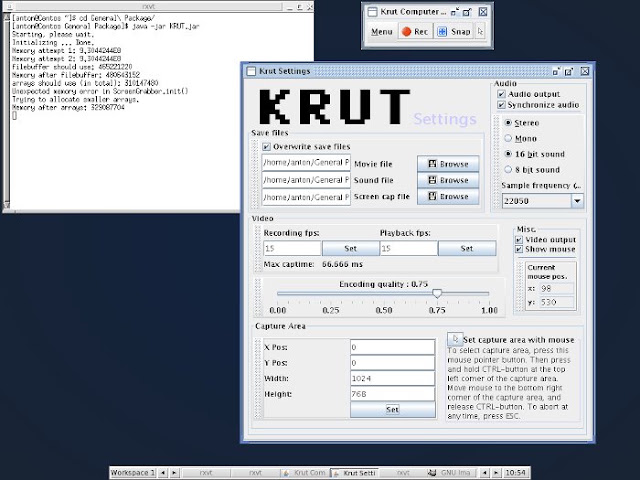
Task: Browse for Movie file location
Action: 448,164
